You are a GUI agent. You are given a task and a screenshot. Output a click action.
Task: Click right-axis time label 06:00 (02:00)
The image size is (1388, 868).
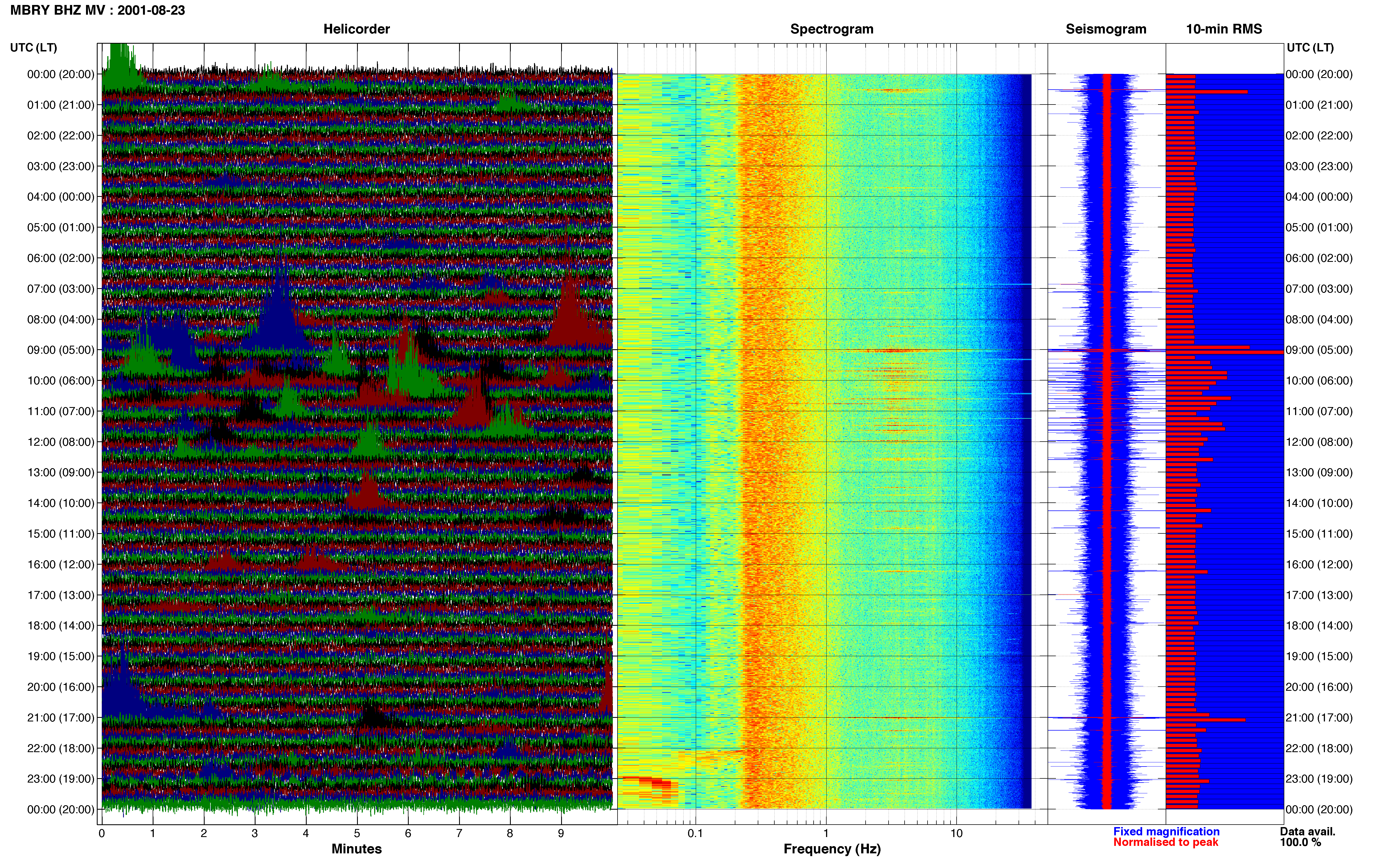tap(1319, 258)
